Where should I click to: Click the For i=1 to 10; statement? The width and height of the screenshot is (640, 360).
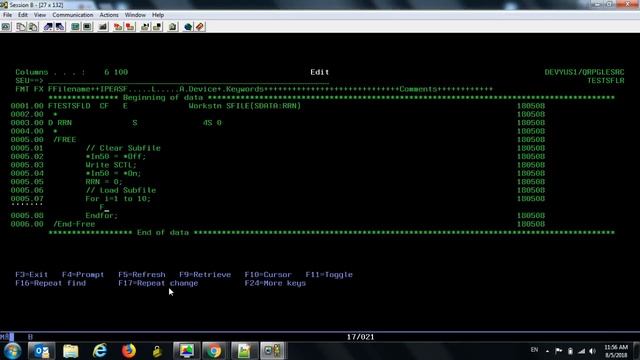click(118, 199)
